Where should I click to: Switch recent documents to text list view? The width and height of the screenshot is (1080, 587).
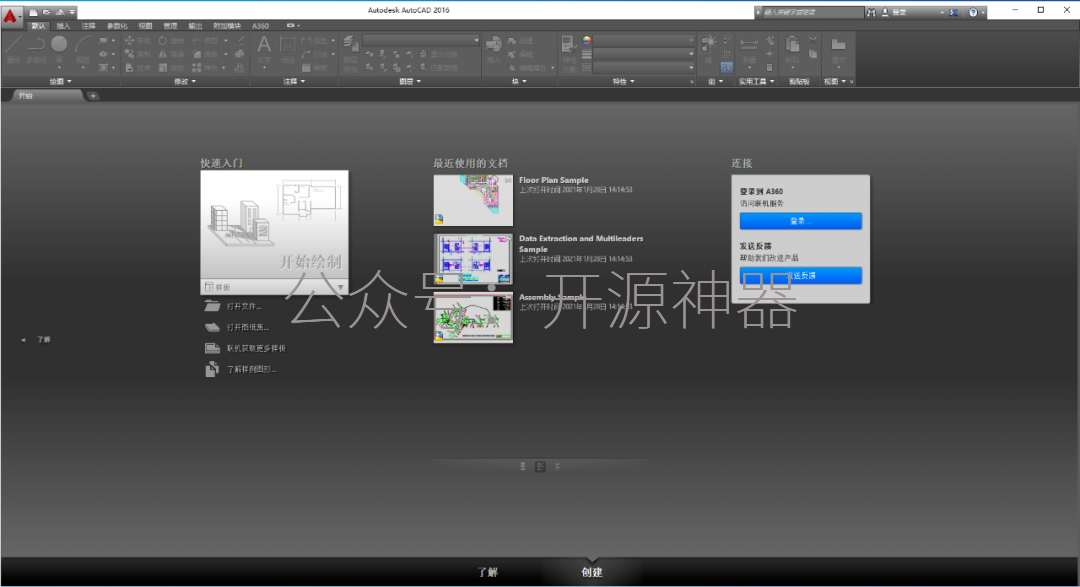(x=557, y=466)
